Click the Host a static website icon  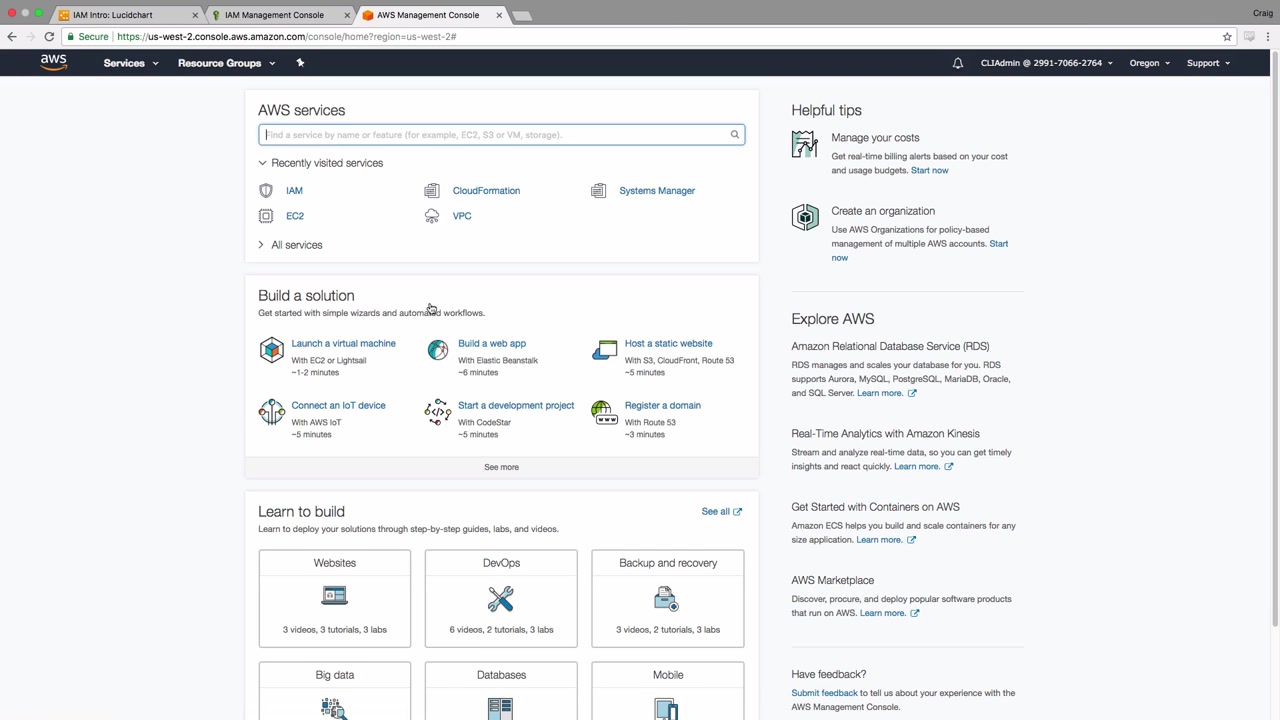click(x=605, y=350)
